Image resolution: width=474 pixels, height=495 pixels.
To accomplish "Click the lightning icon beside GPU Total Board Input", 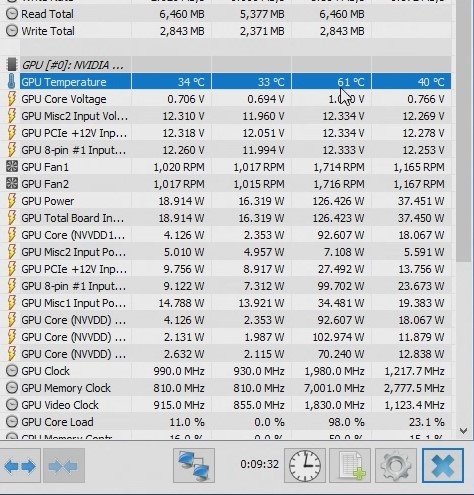I will tap(12, 218).
